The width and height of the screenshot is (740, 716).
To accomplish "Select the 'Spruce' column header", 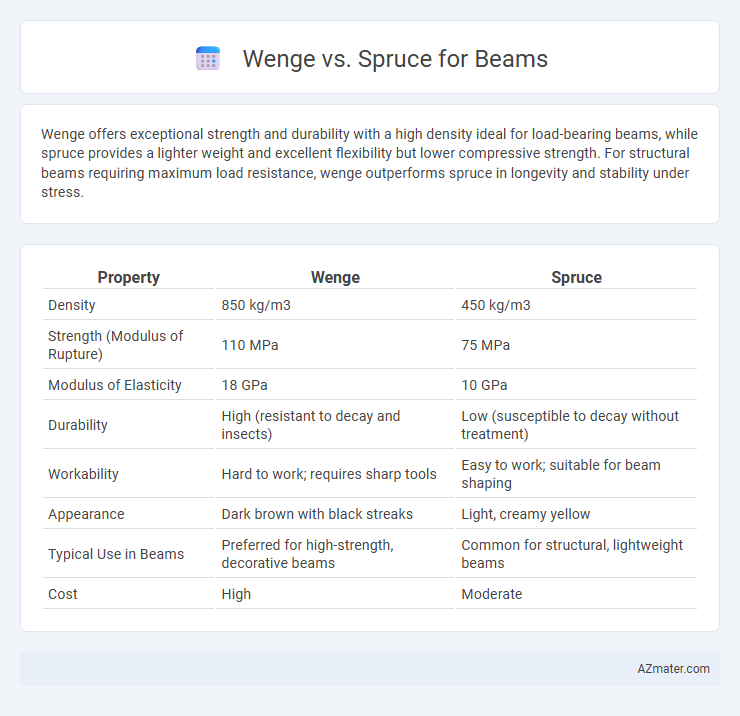I will pos(576,277).
